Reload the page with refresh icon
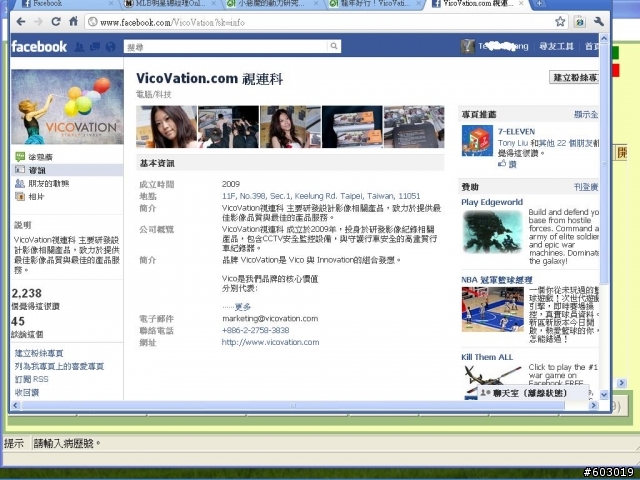The height and width of the screenshot is (480, 640). pos(56,22)
